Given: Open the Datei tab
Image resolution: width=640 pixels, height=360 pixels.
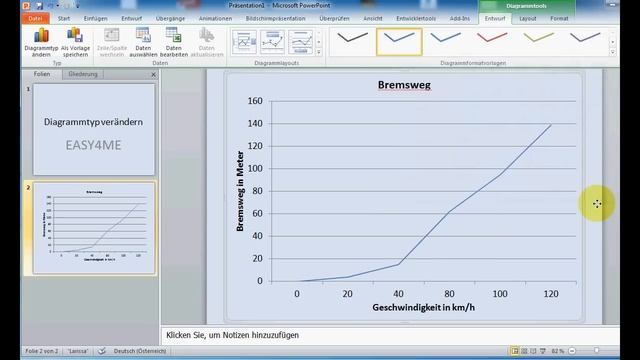Looking at the screenshot, I should click(36, 18).
